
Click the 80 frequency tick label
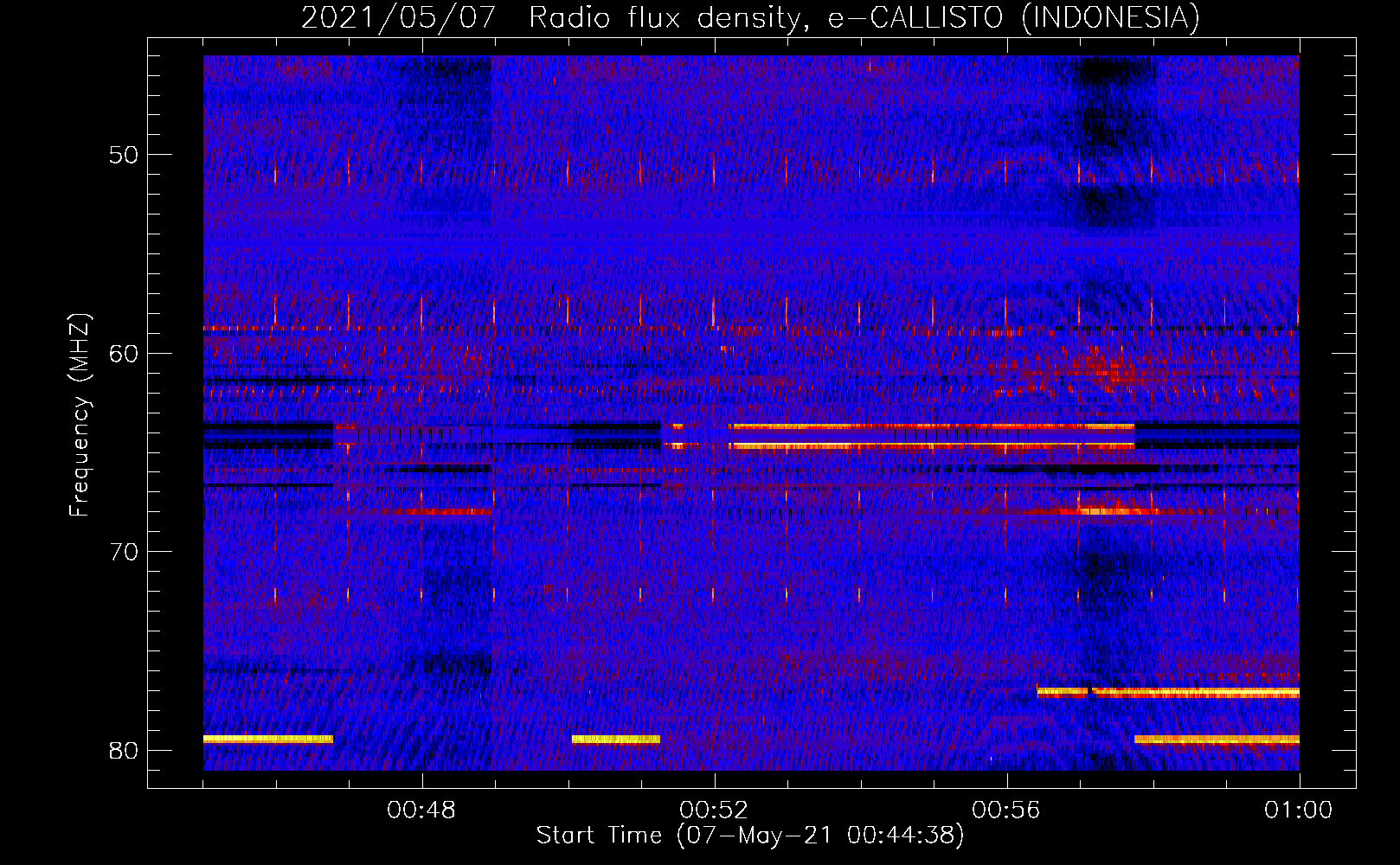click(124, 750)
